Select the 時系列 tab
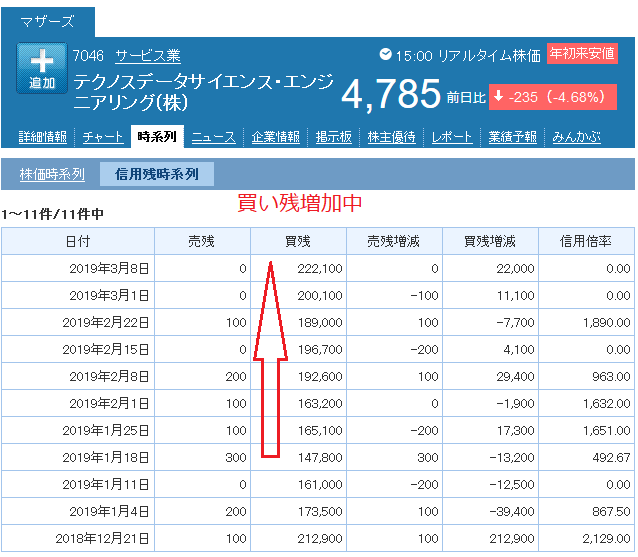Image resolution: width=638 pixels, height=557 pixels. click(157, 137)
